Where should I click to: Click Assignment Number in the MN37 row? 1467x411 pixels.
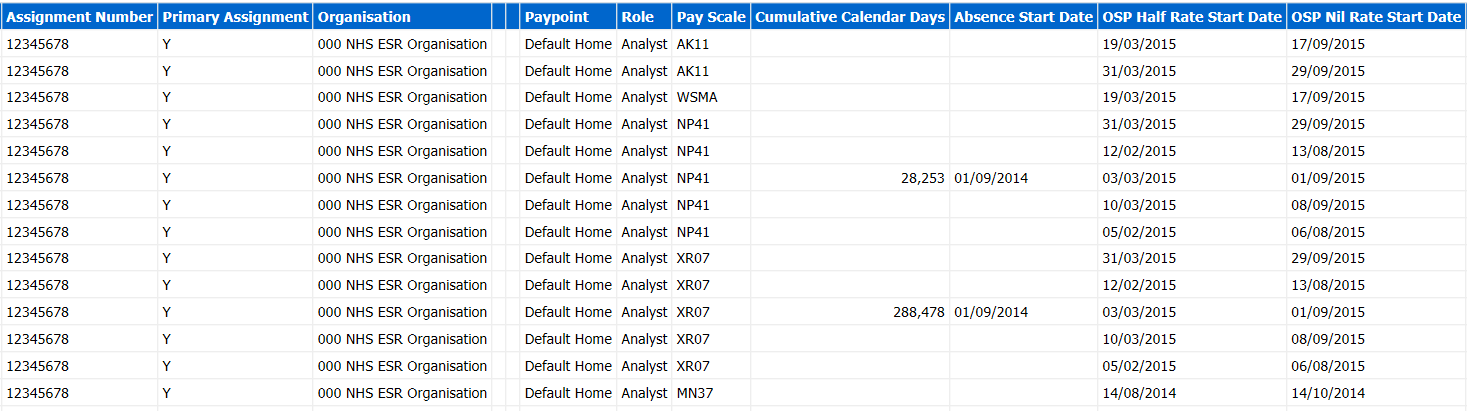(x=37, y=393)
